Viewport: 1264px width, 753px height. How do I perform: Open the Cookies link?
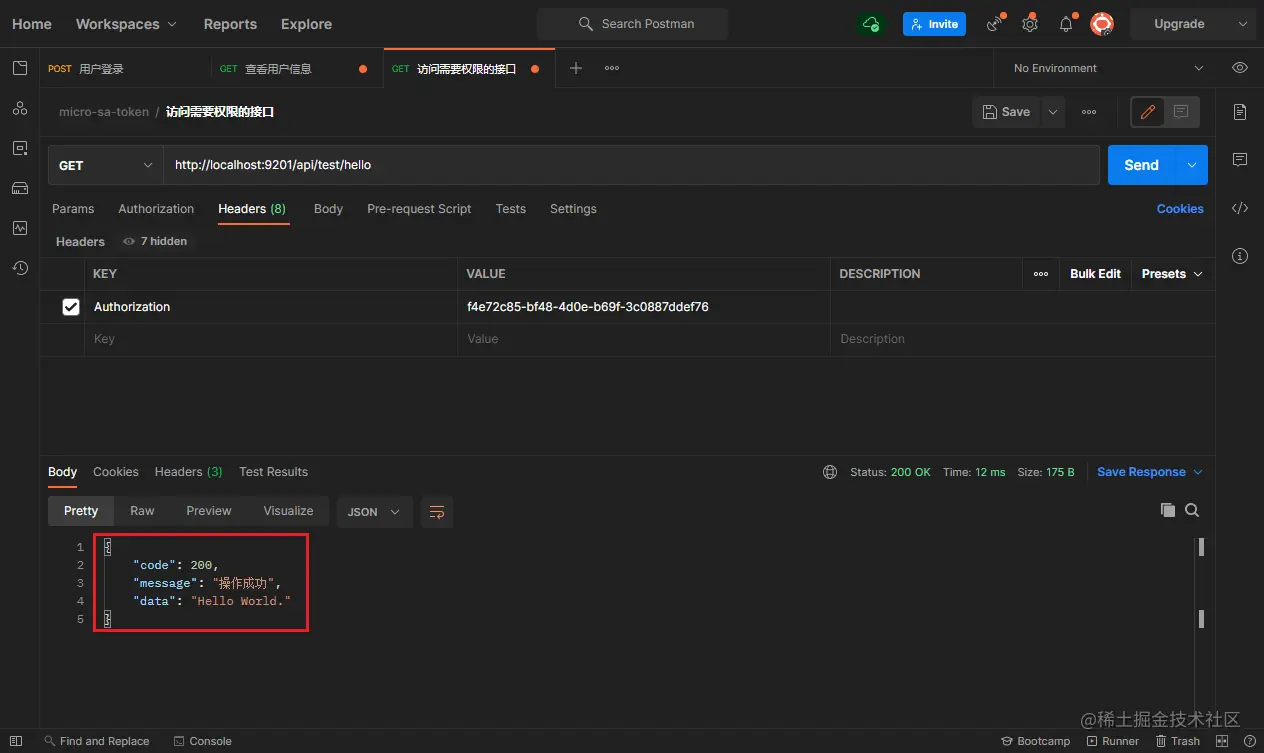pos(1180,209)
